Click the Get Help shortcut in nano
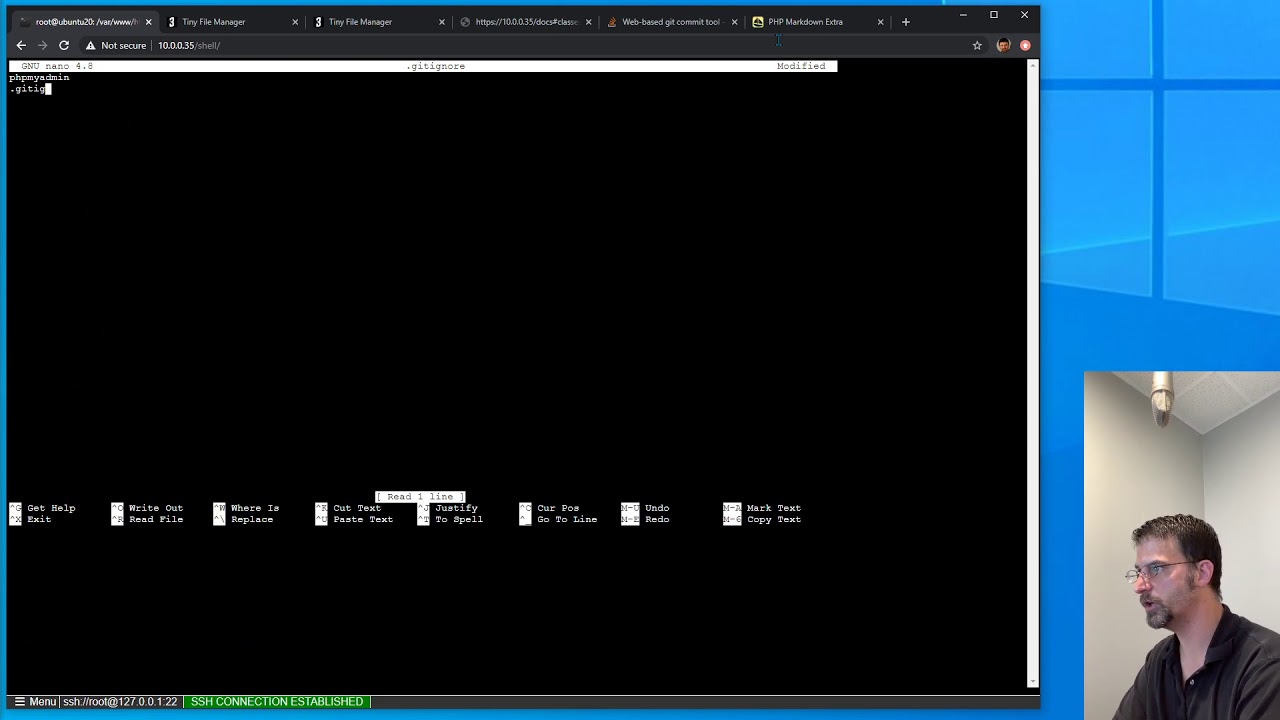The image size is (1280, 720). pyautogui.click(x=42, y=508)
